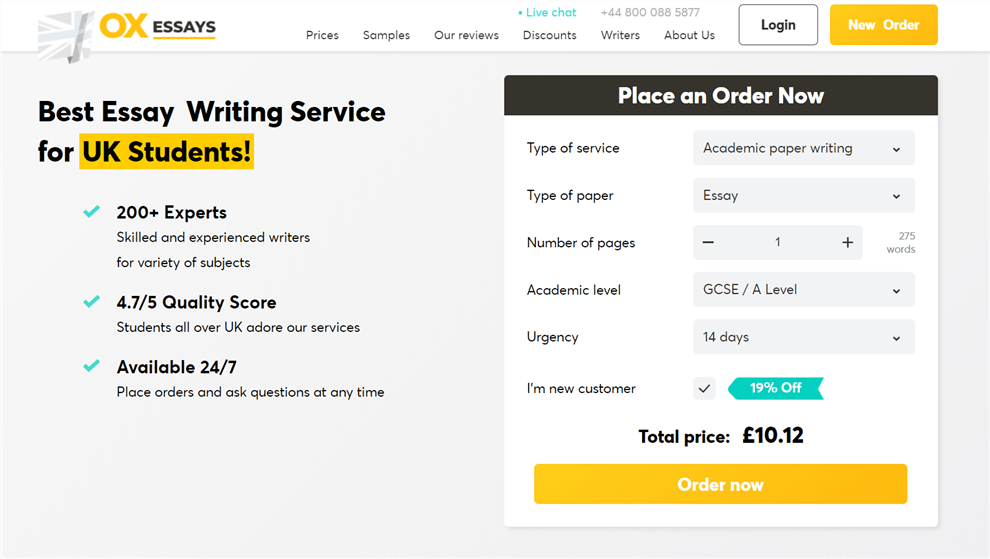Open the Type of service dropdown
Screen dimensions: 990x559
[x=804, y=148]
